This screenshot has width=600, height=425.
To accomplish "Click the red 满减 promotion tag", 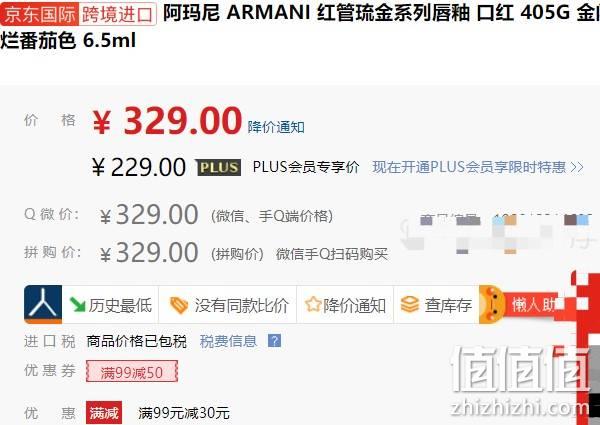I will tap(104, 413).
